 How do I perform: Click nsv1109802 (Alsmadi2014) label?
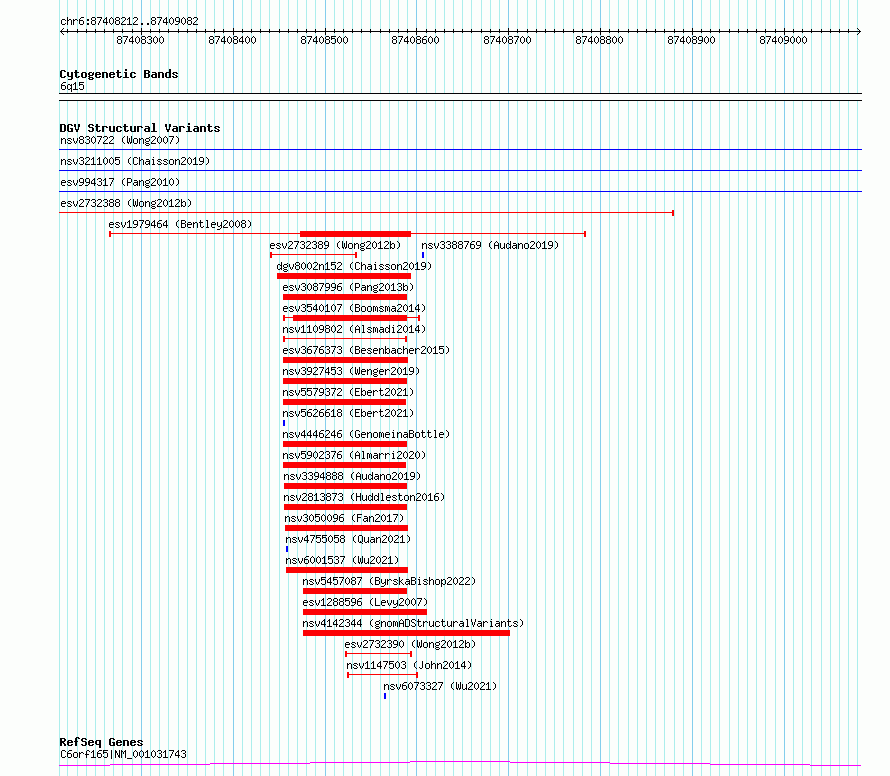[354, 329]
